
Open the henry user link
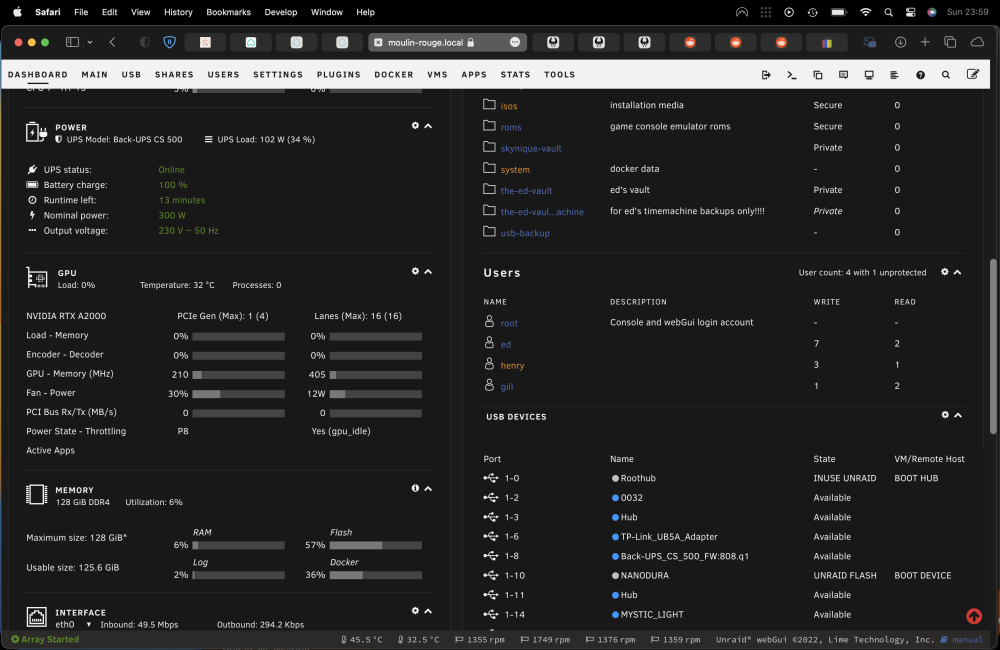click(512, 366)
